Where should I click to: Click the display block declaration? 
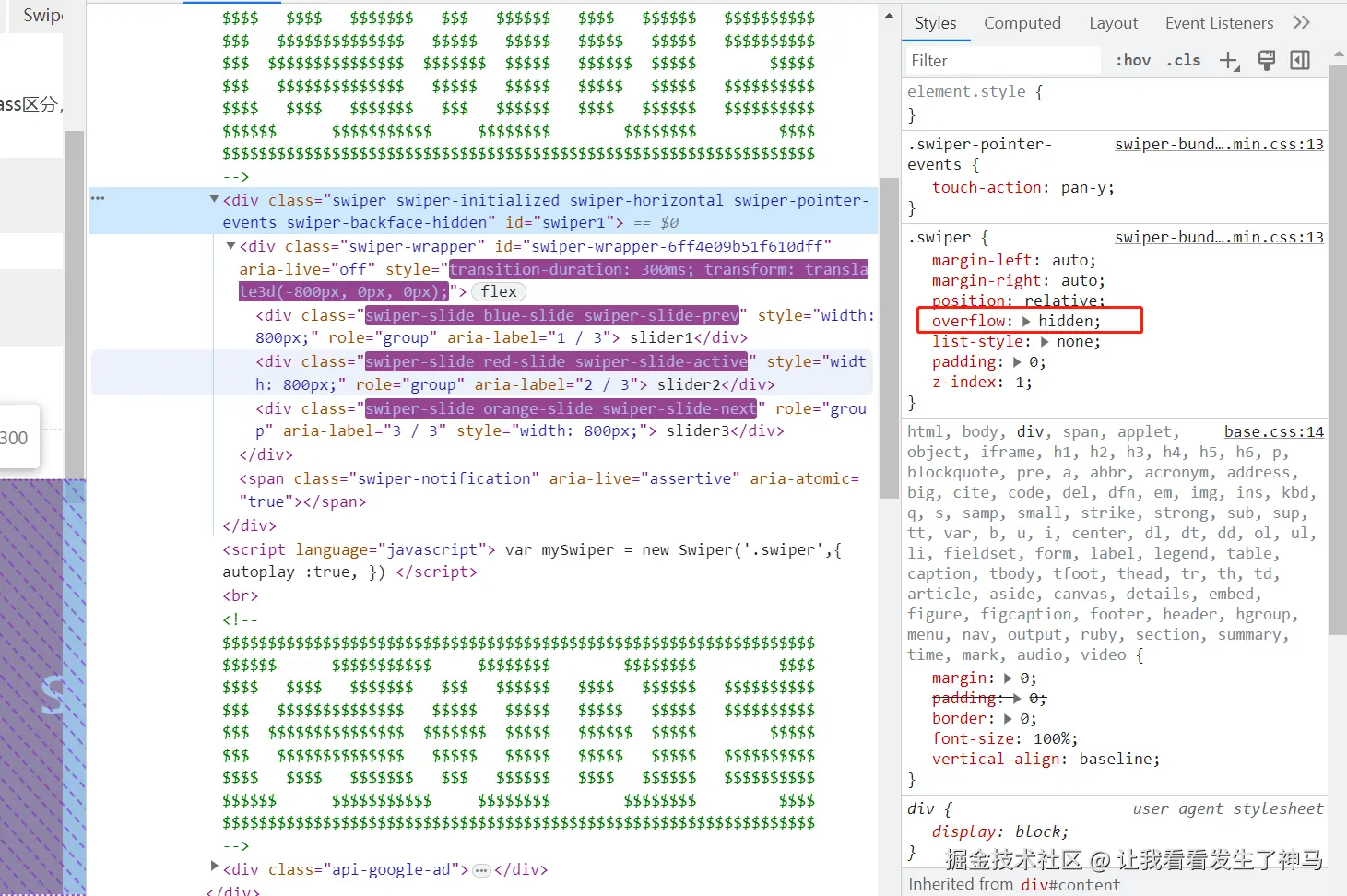point(1000,832)
